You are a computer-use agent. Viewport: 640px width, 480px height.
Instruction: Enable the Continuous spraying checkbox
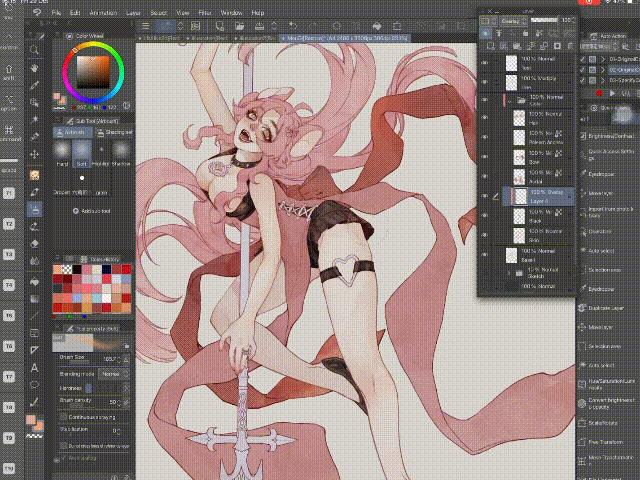point(64,416)
